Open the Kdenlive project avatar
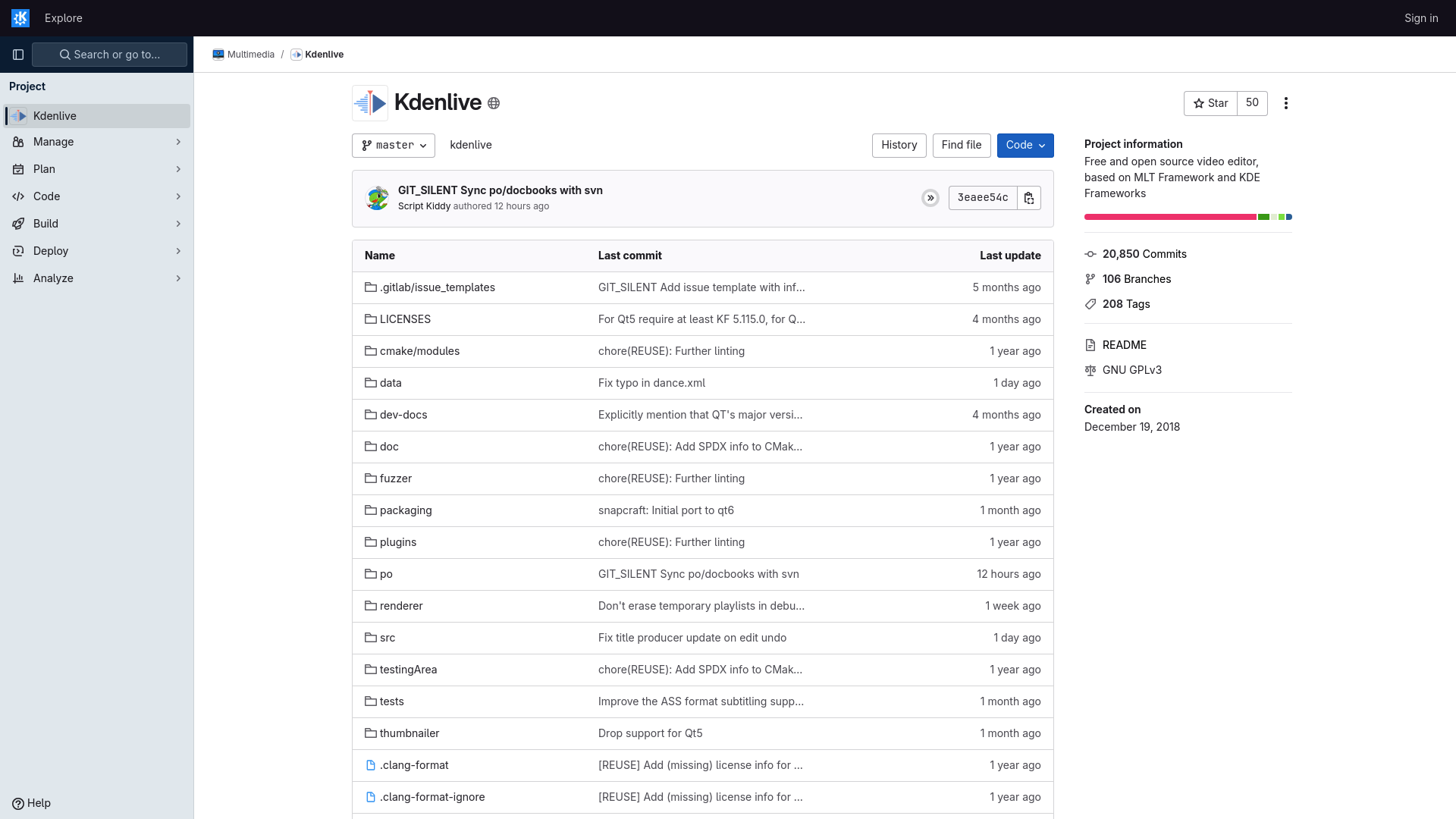Screen dimensions: 1456x819 coord(370,103)
